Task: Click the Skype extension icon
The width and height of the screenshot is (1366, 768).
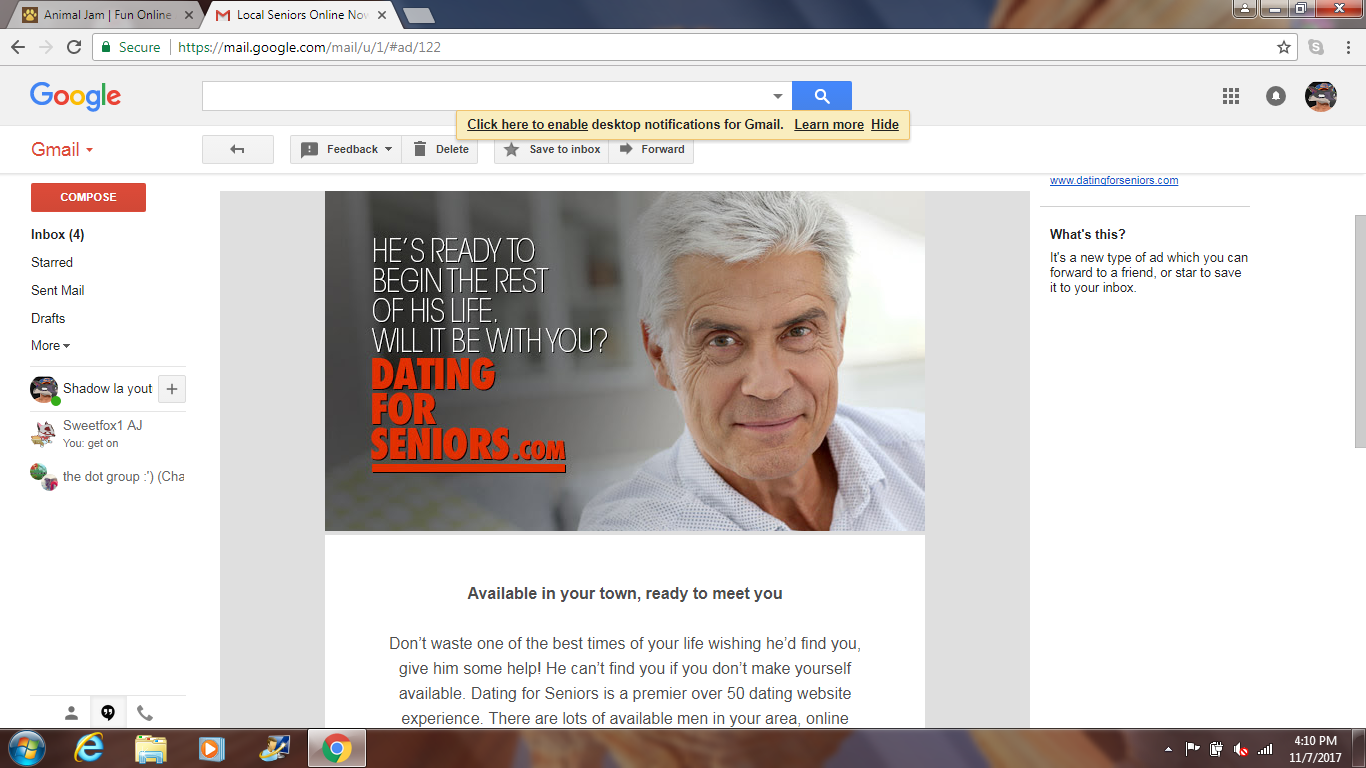Action: [1316, 47]
